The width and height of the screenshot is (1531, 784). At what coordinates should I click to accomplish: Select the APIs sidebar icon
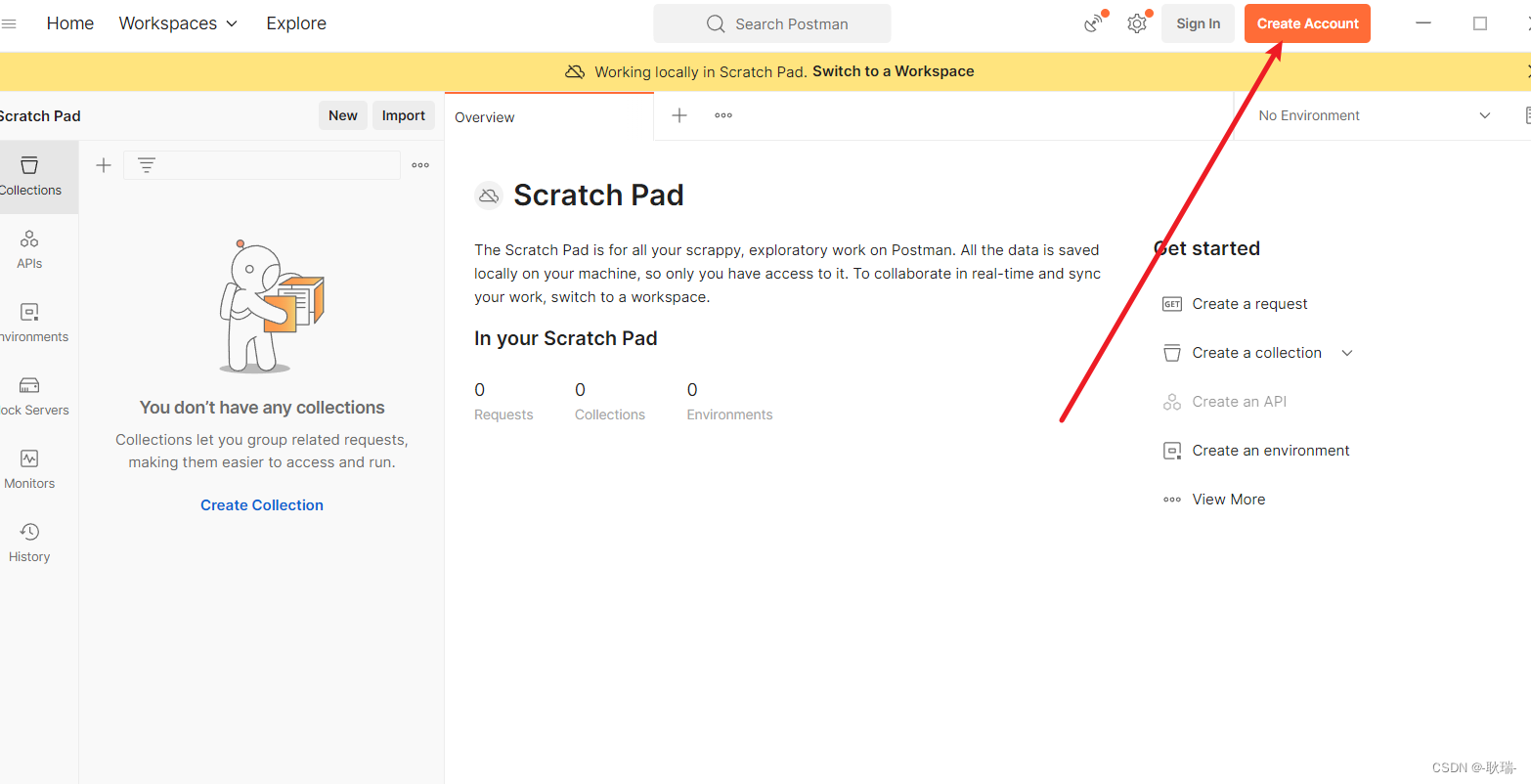[x=29, y=250]
